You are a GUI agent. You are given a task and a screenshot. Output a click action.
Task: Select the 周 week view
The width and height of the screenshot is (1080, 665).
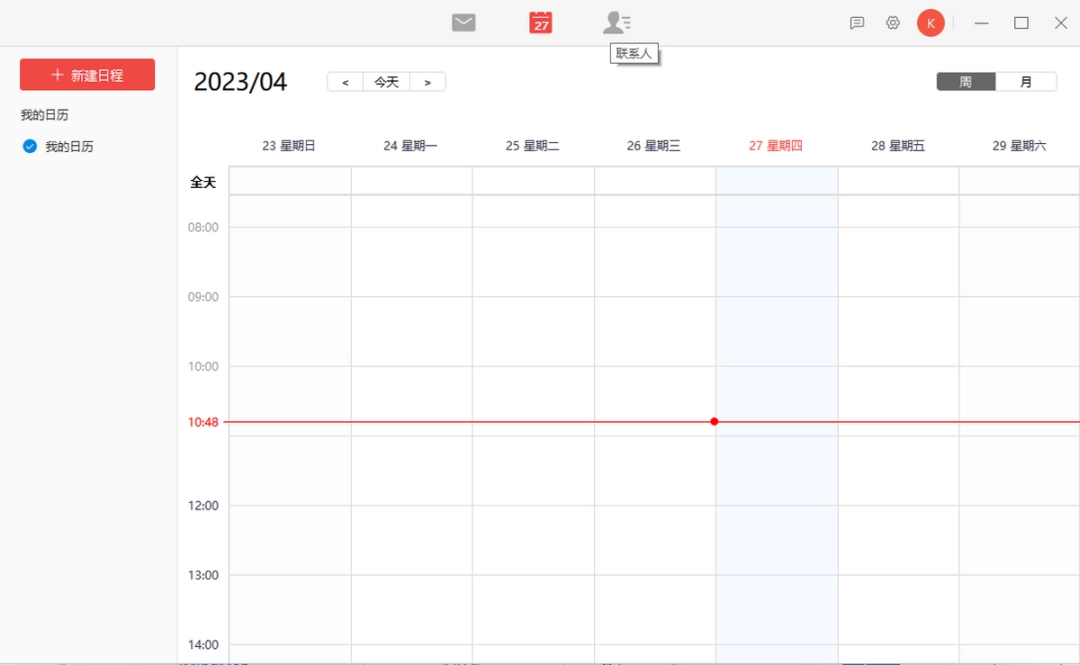966,81
